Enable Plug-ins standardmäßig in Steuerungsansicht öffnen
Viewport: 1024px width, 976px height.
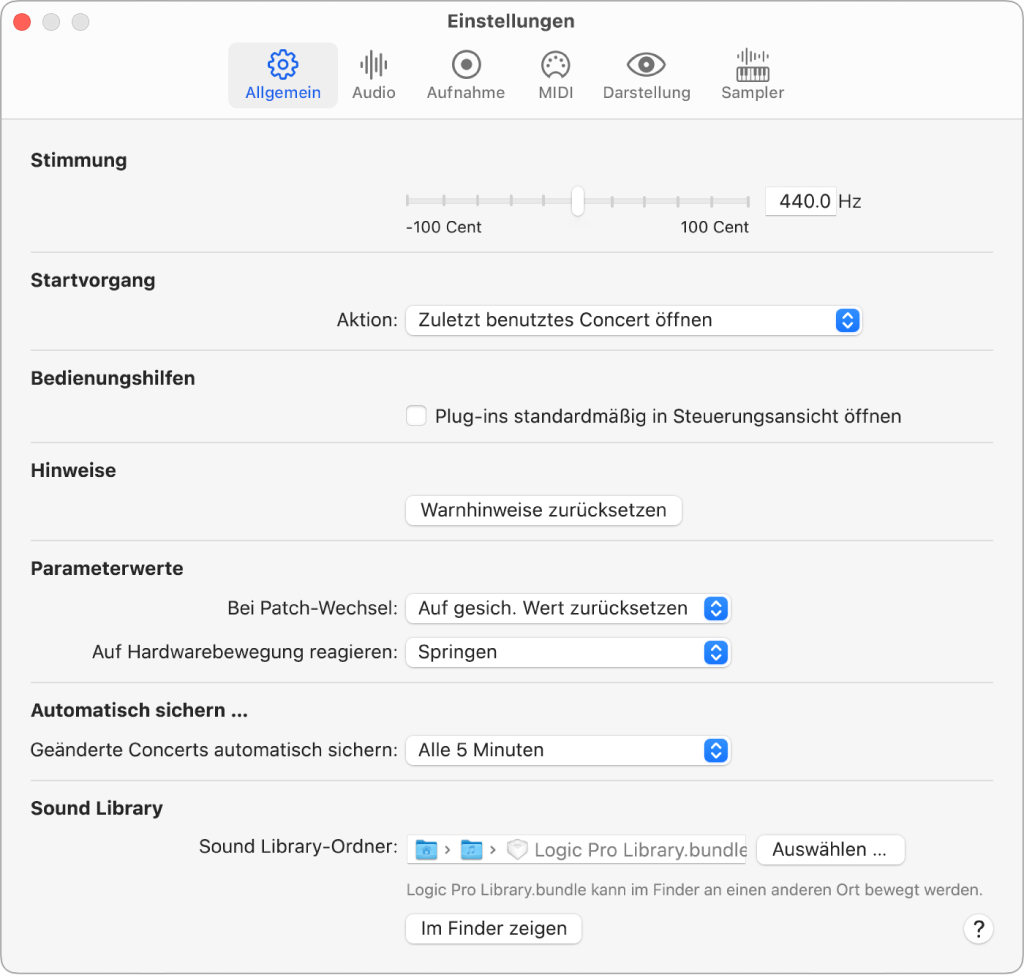point(417,416)
